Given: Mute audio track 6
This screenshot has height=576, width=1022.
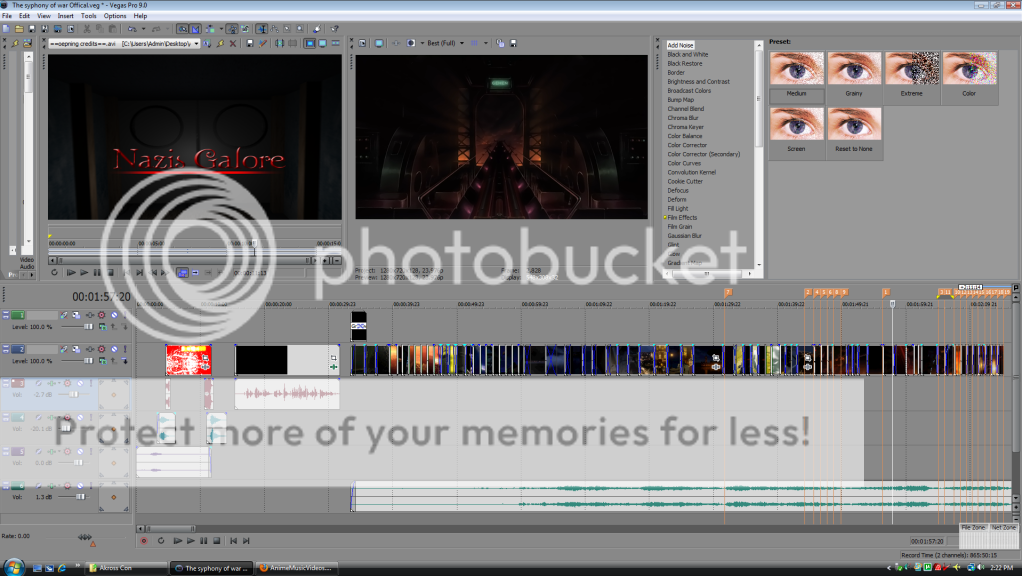Looking at the screenshot, I should 80,485.
